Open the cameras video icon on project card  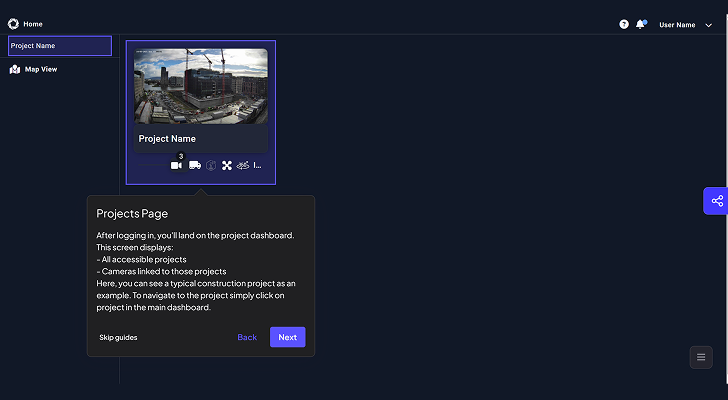point(176,166)
